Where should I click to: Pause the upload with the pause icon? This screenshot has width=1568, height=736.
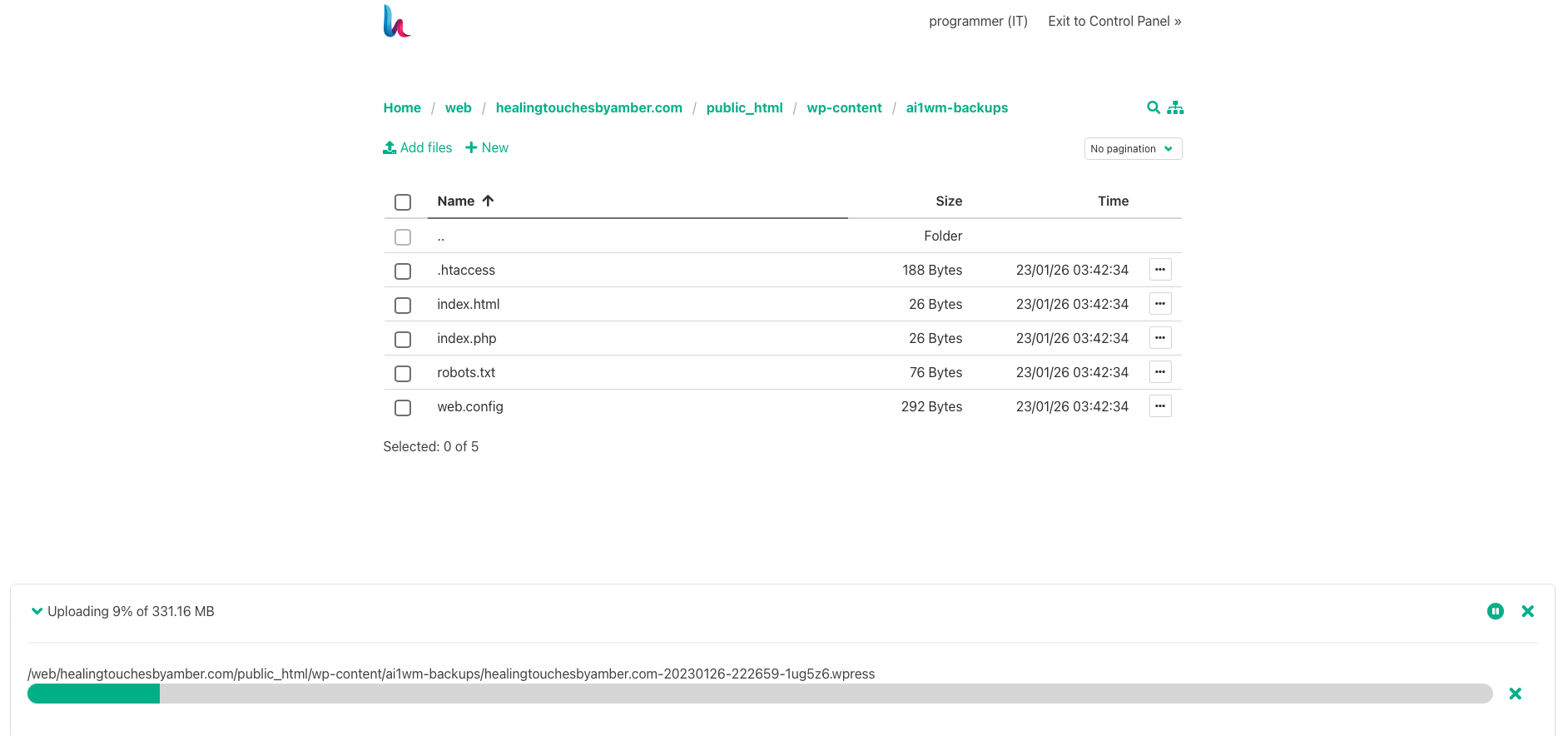pos(1496,611)
